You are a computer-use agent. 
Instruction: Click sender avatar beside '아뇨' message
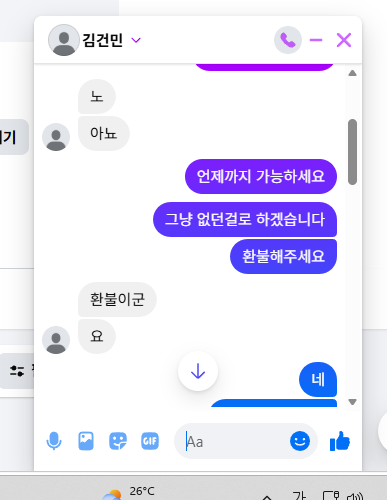tap(56, 137)
